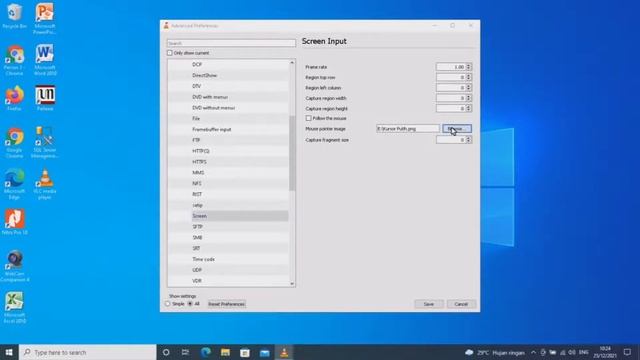
Task: Enable Follow the mouse checkbox
Action: pyautogui.click(x=309, y=118)
